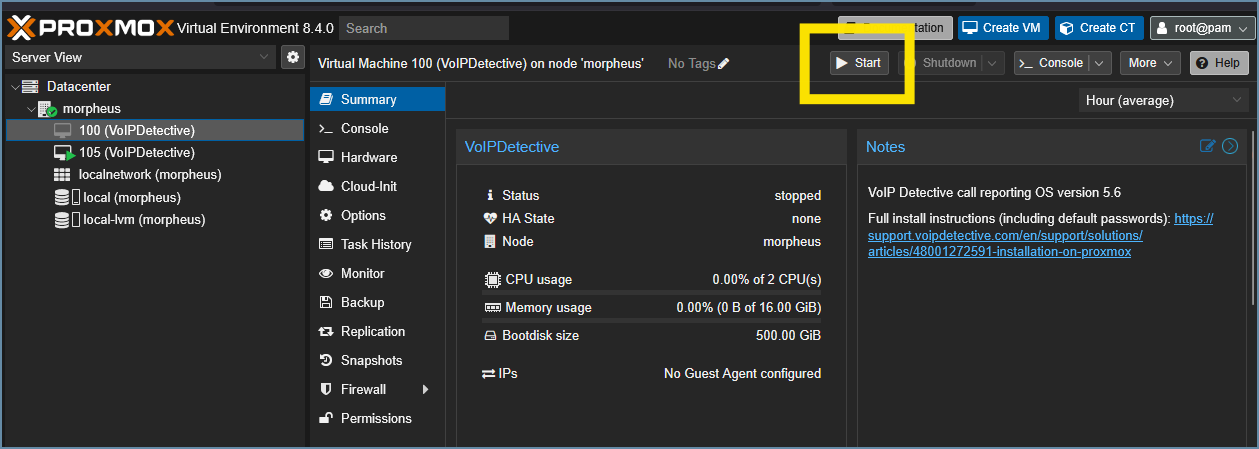This screenshot has width=1259, height=449.
Task: Collapse the morpheus tree node
Action: [x=30, y=109]
